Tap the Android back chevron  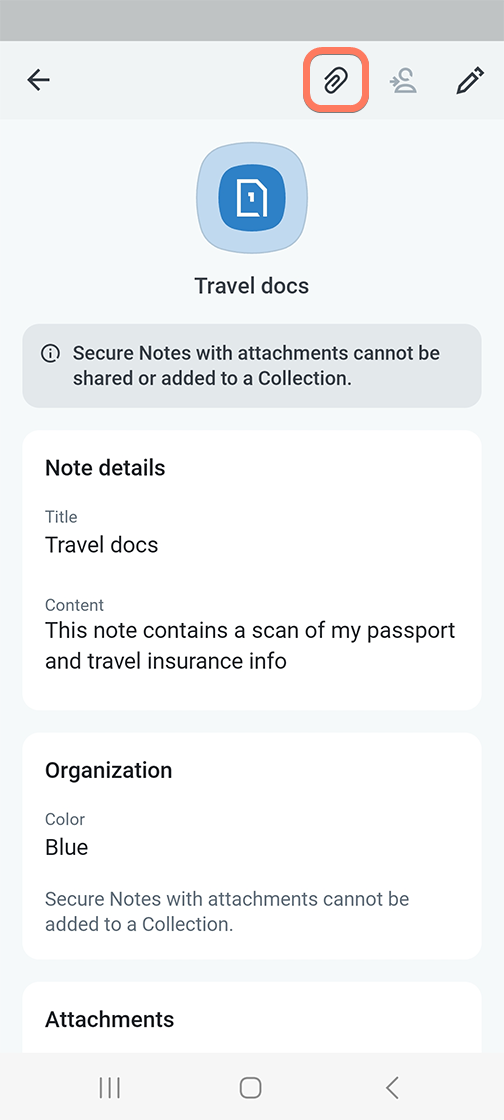click(x=391, y=1088)
